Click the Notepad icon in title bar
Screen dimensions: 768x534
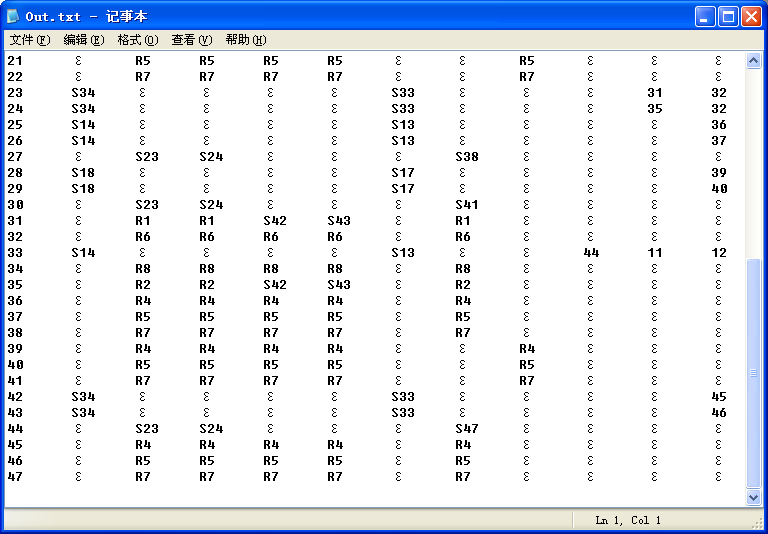(13, 16)
